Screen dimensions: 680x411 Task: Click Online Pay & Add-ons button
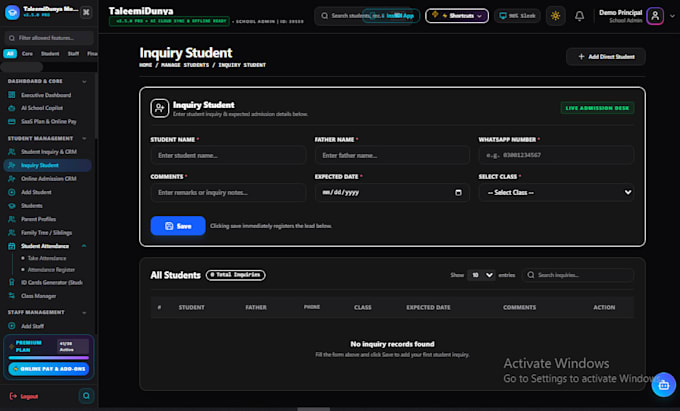(49, 369)
